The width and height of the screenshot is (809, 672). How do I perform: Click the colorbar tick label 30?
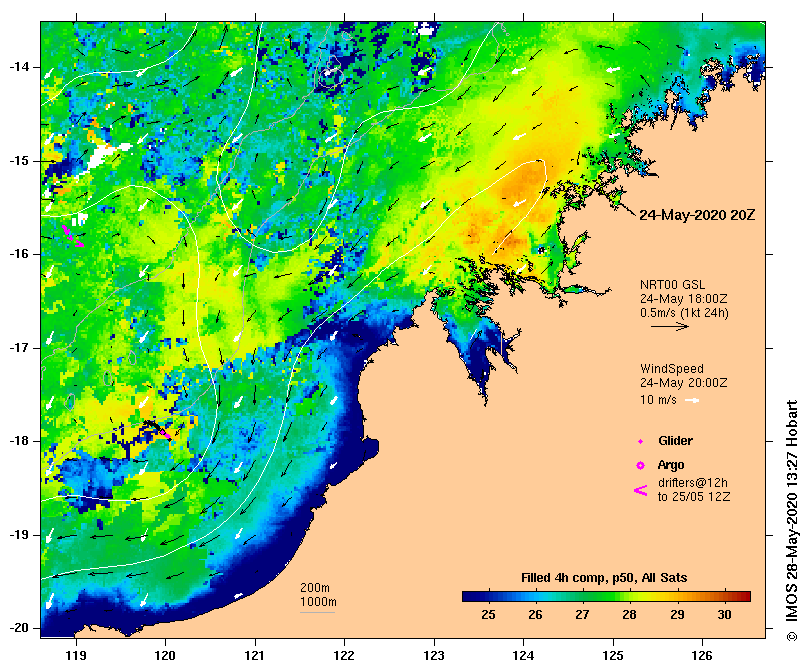724,615
